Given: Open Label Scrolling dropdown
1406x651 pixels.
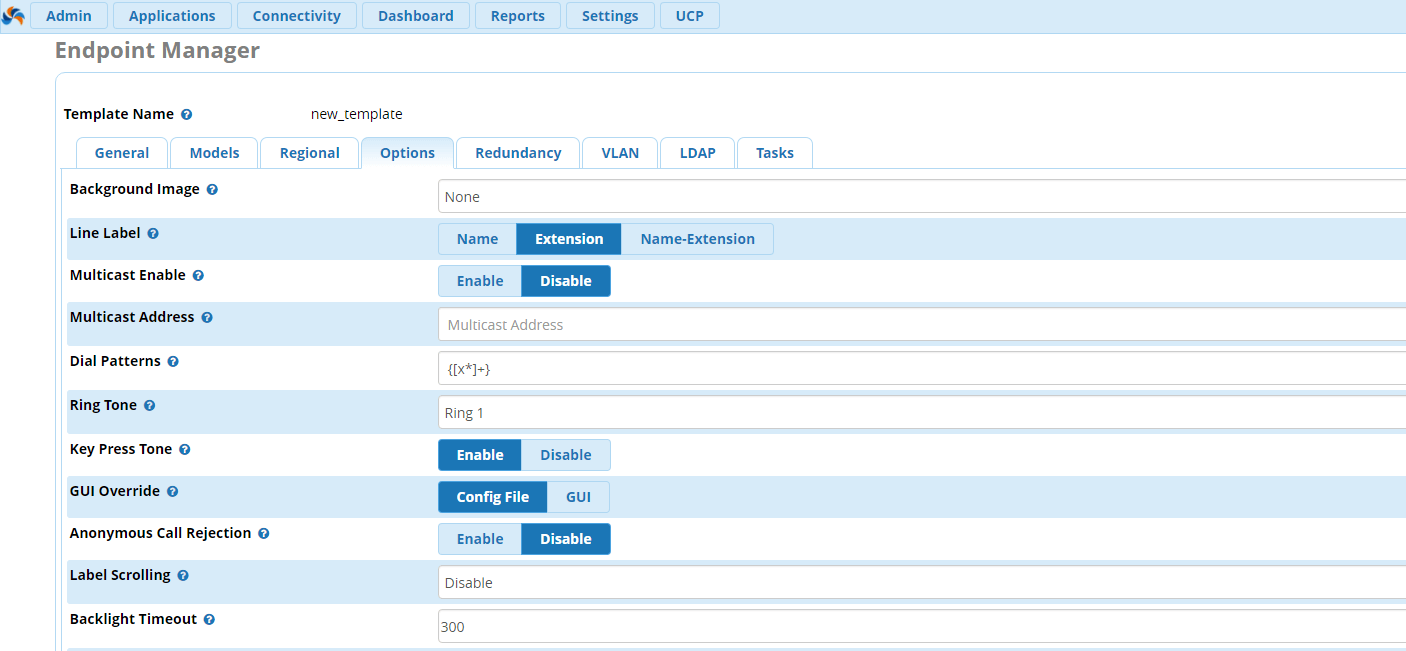Looking at the screenshot, I should pyautogui.click(x=922, y=583).
